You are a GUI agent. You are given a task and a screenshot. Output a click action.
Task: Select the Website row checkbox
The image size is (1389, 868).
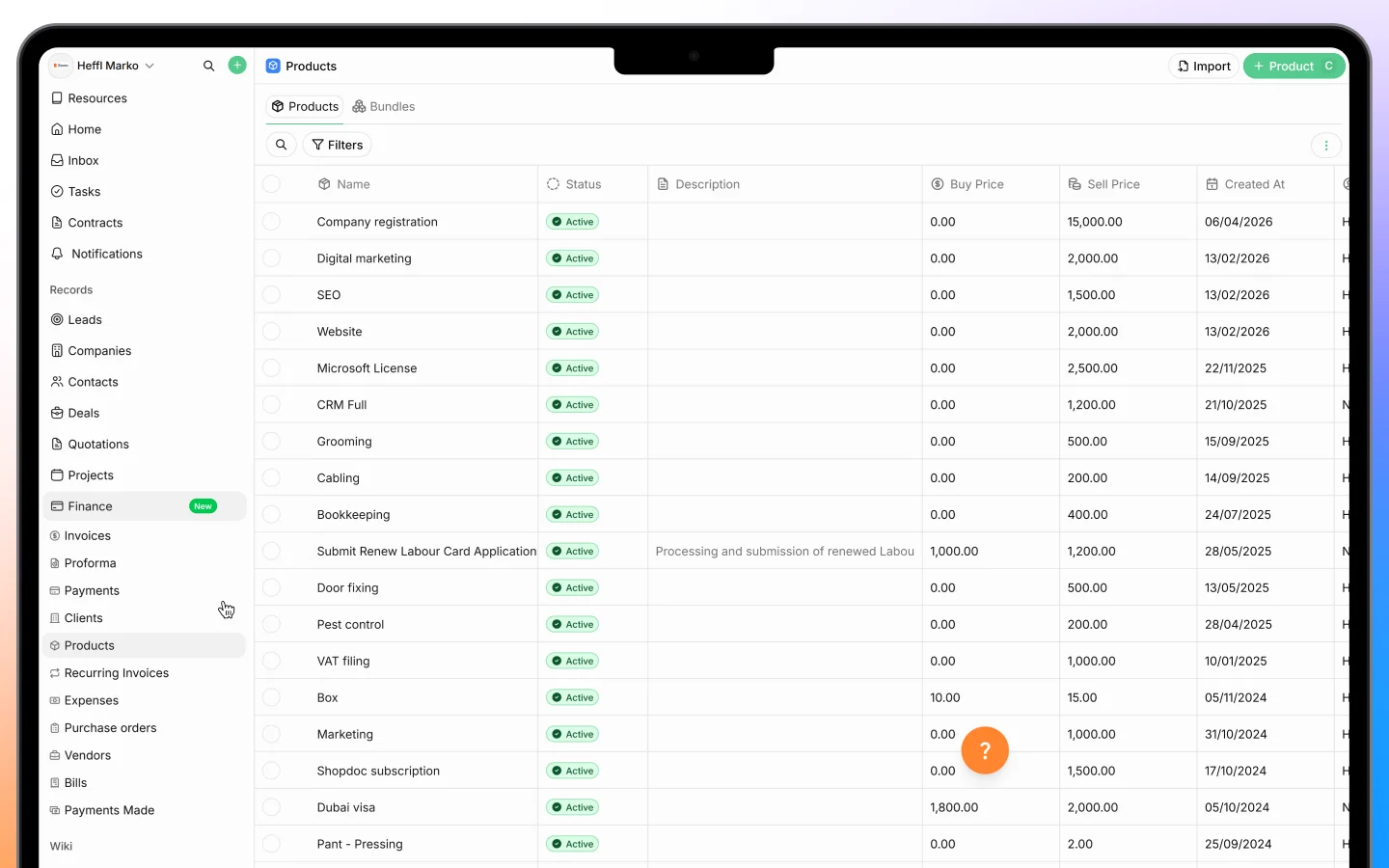coord(271,332)
